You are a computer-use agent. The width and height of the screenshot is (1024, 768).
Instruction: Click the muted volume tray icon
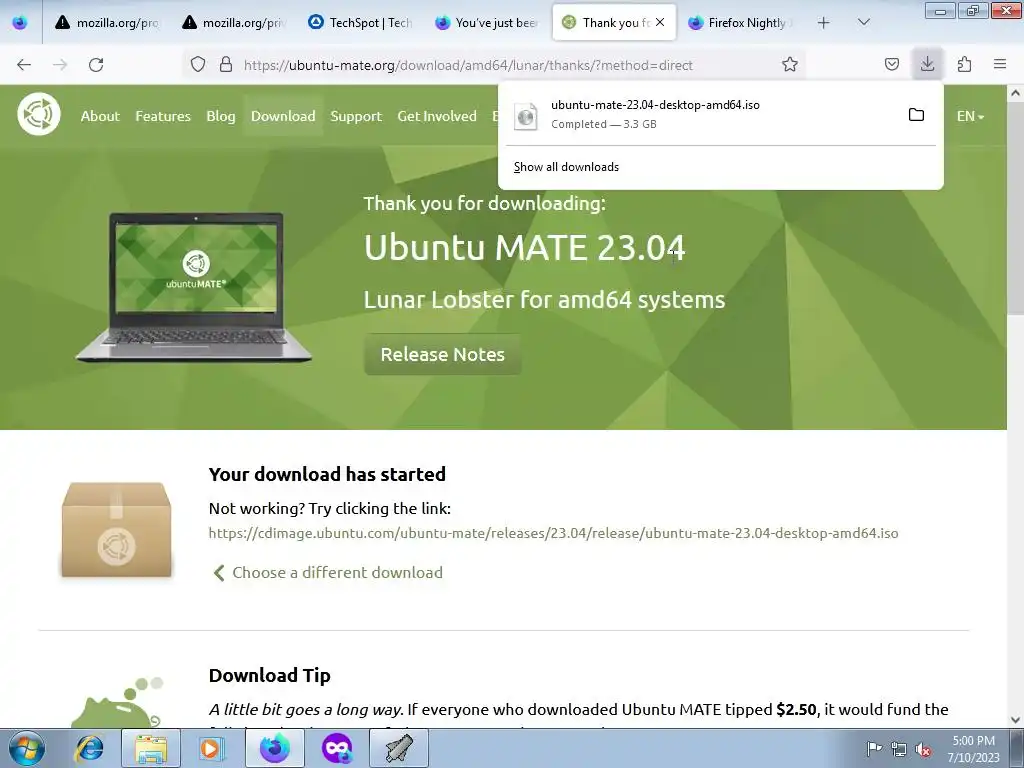[x=923, y=749]
